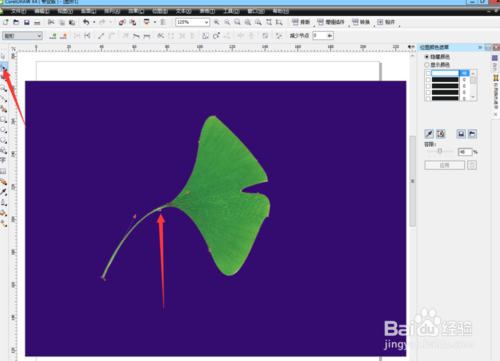The image size is (500, 361).
Task: Click the Convert to line icon
Action: (101, 36)
